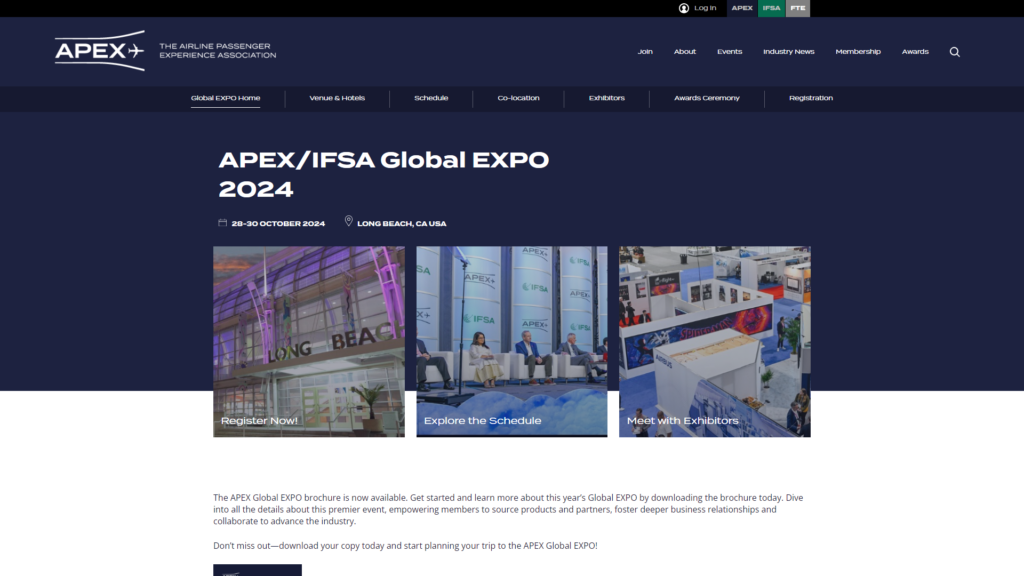Image resolution: width=1024 pixels, height=576 pixels.
Task: Click the search magnifier icon
Action: pos(955,52)
